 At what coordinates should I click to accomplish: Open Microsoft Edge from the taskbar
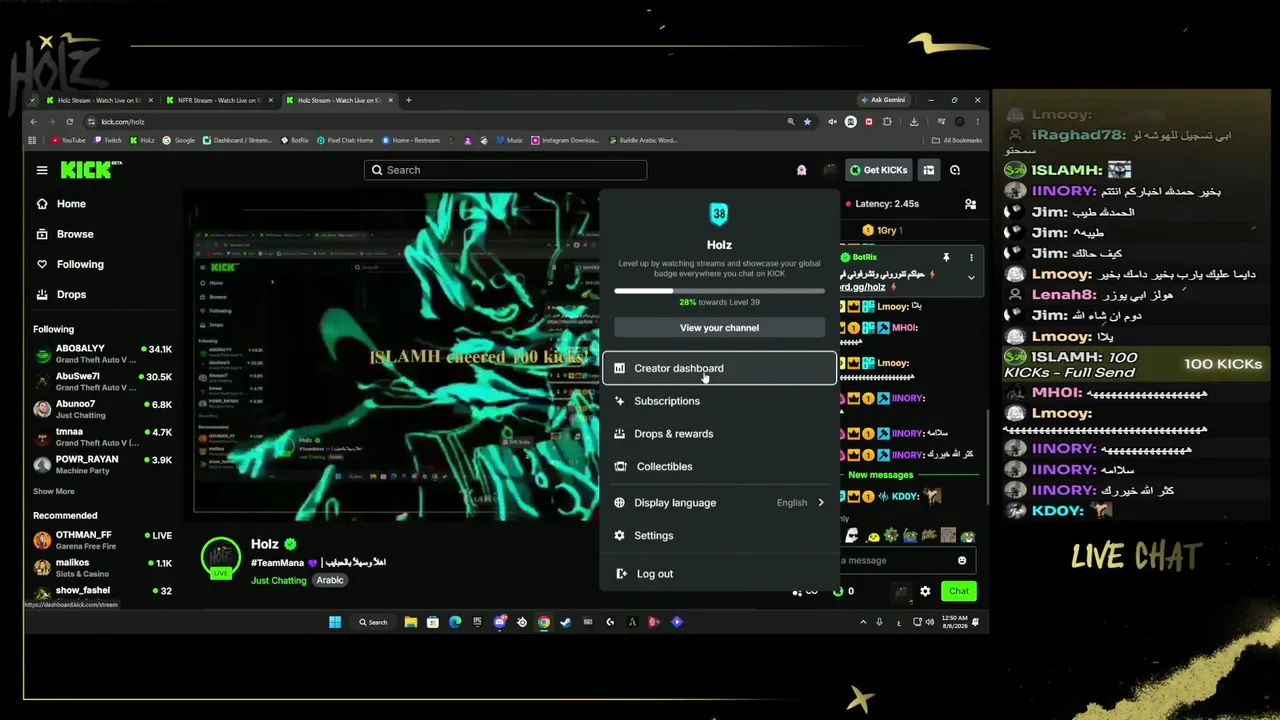(455, 622)
